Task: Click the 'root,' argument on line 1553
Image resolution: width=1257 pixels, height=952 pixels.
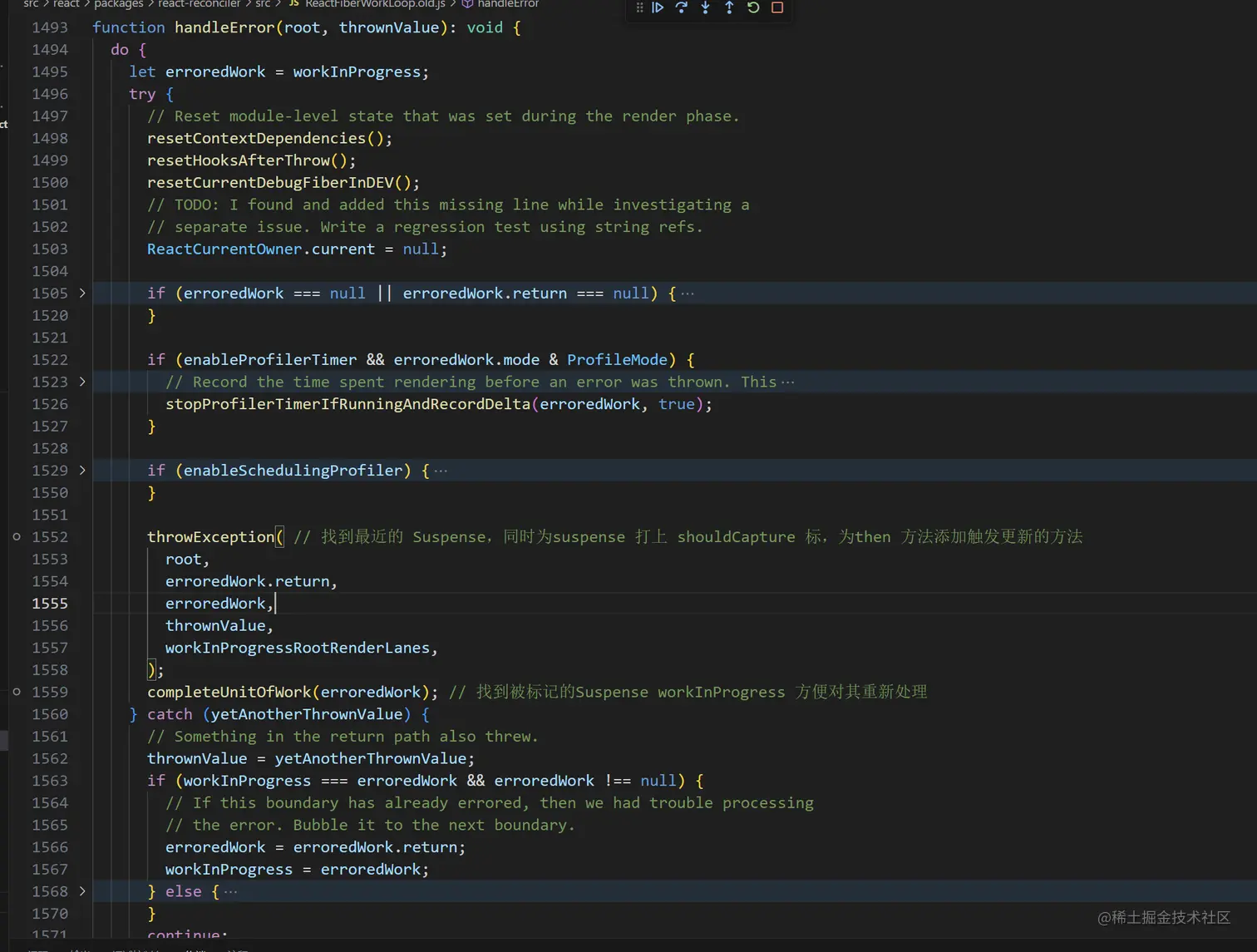Action: tap(187, 560)
